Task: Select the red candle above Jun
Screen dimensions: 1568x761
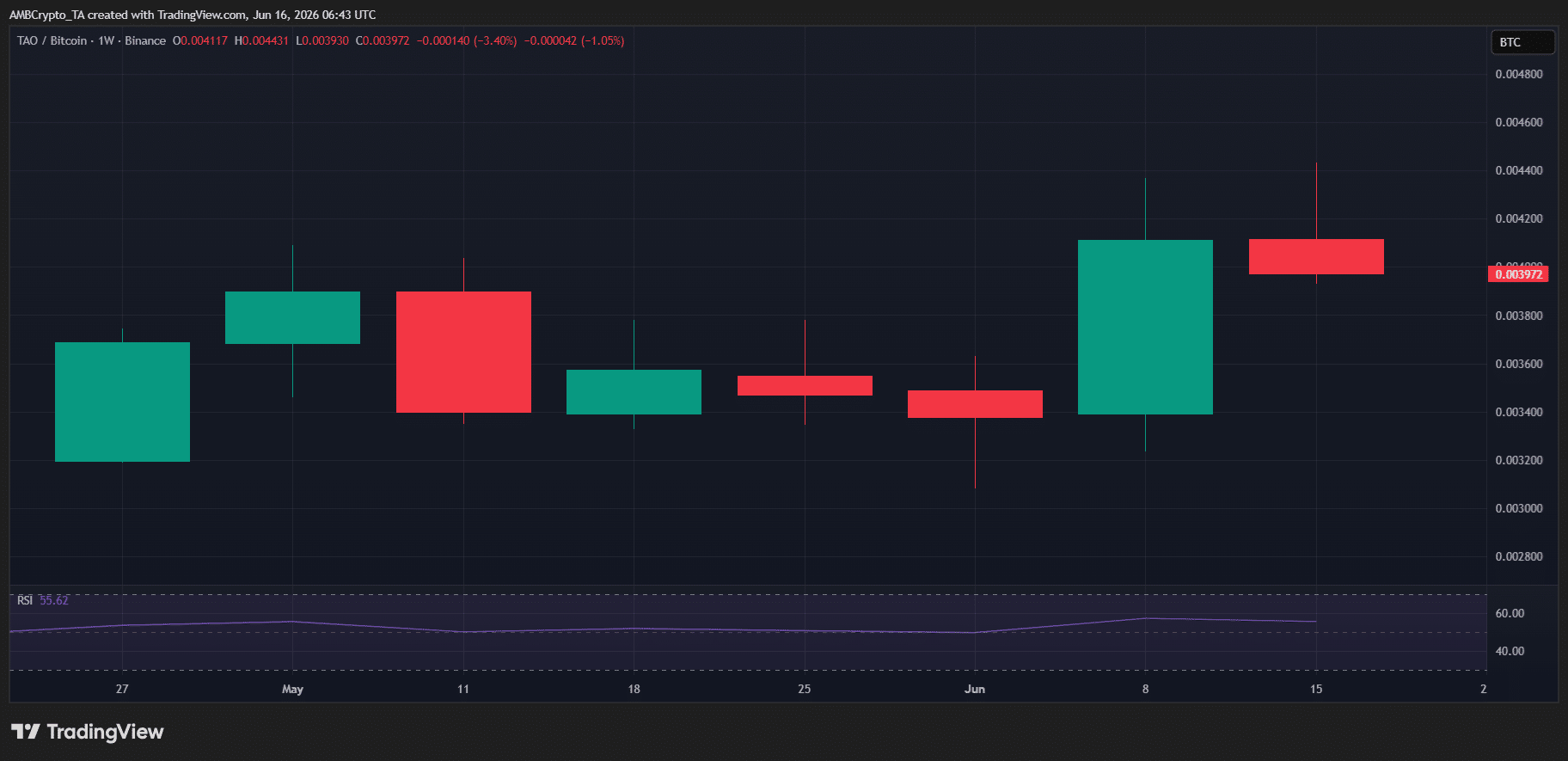Action: 975,404
